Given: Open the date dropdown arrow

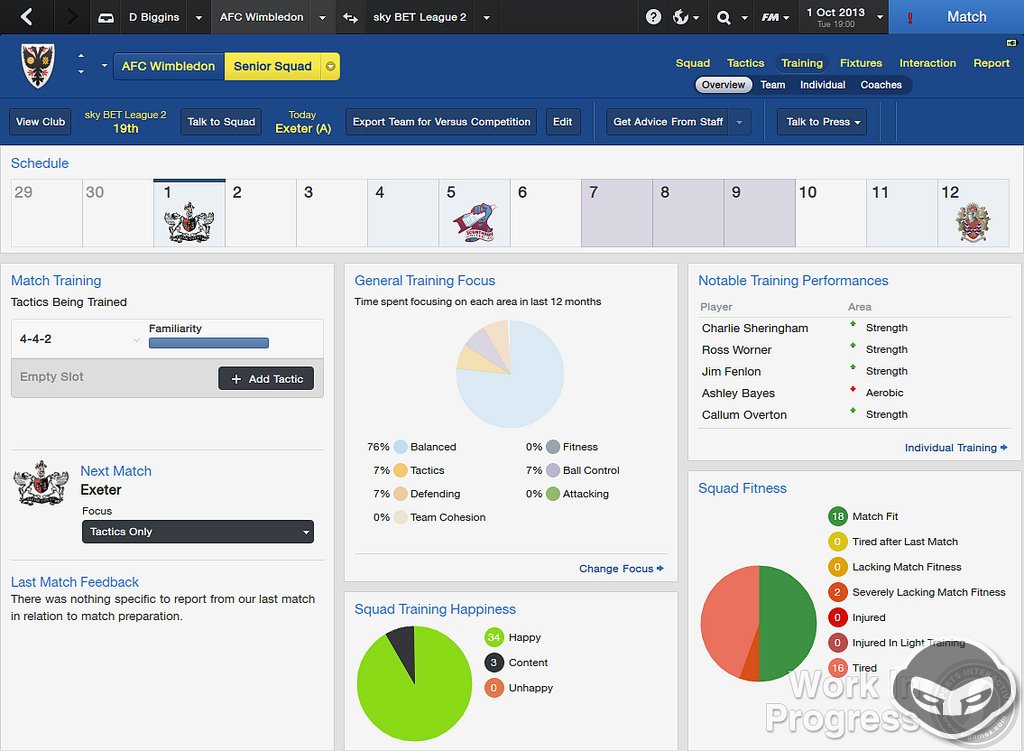Looking at the screenshot, I should pos(880,18).
